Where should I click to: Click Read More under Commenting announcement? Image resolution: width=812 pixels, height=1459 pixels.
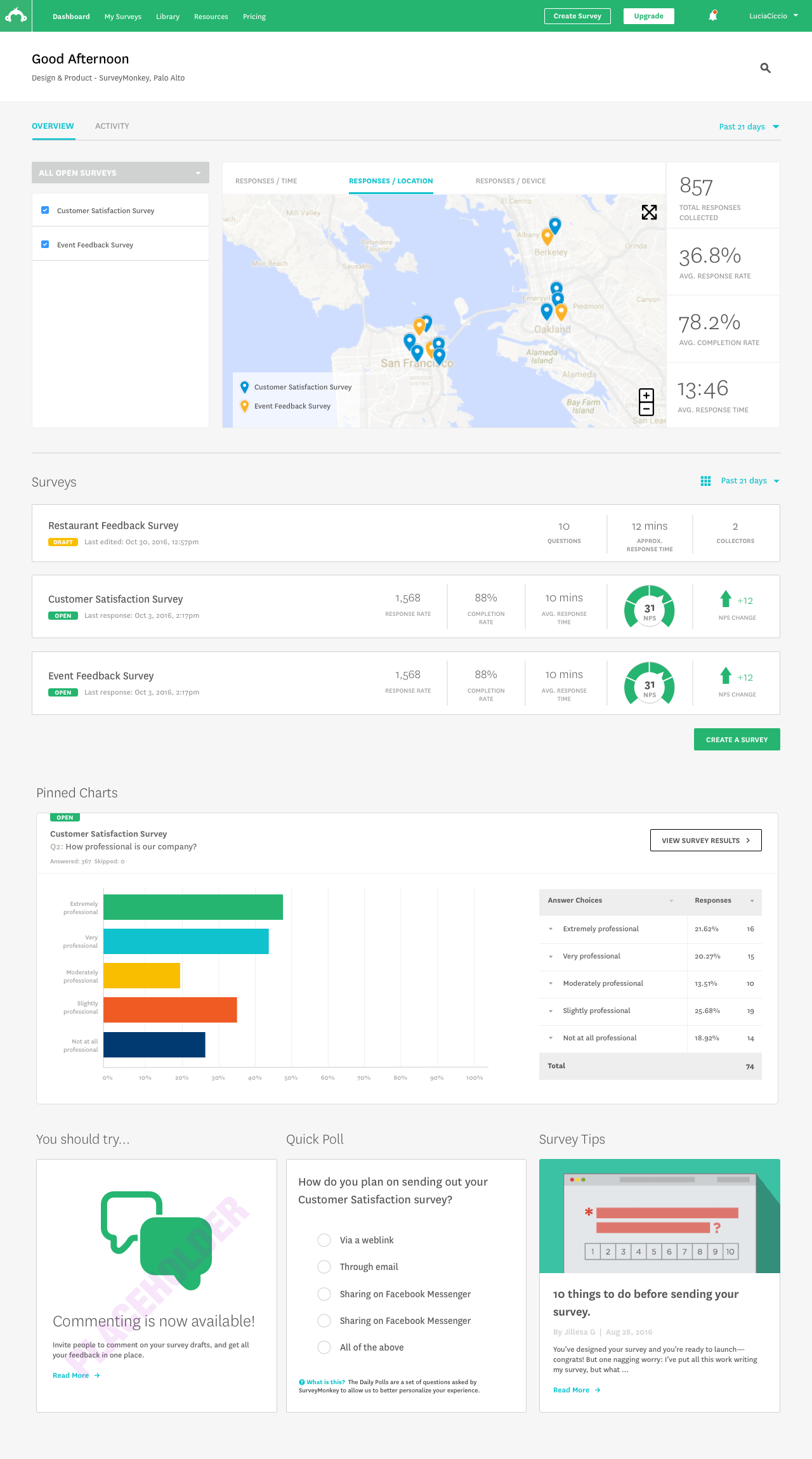point(71,1375)
